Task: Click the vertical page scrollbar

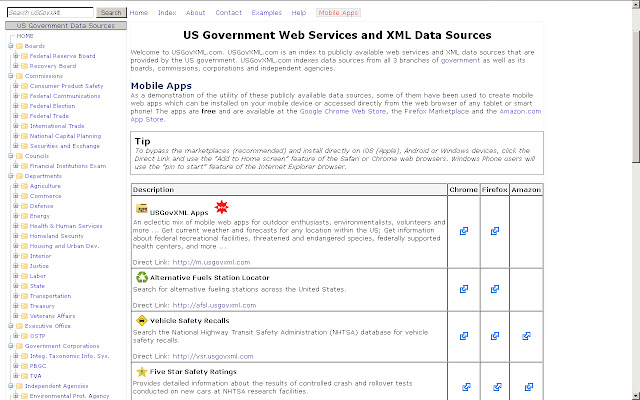Action: pyautogui.click(x=636, y=200)
